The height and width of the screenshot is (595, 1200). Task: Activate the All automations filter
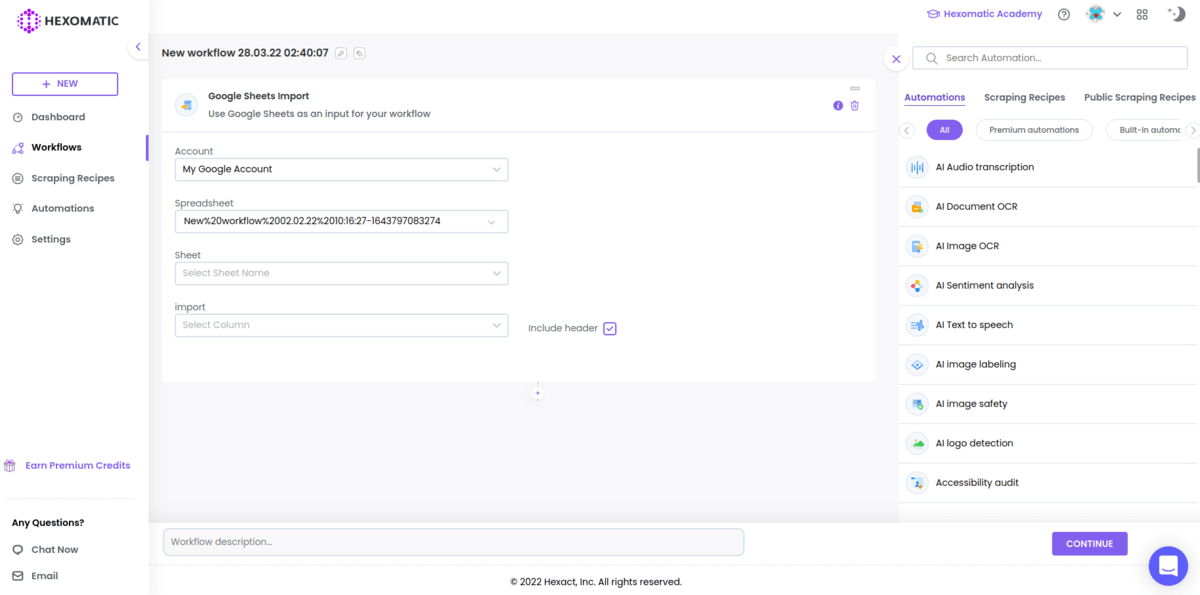(944, 129)
